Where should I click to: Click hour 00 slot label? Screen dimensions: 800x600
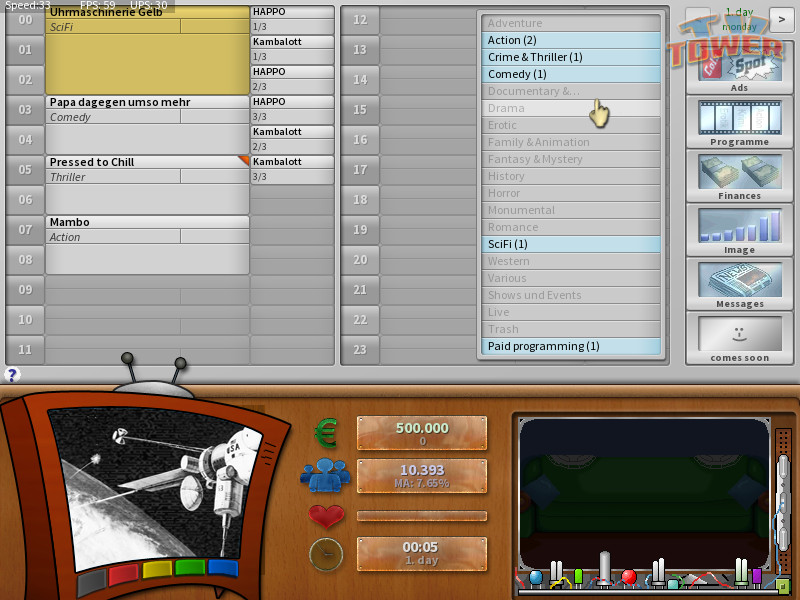click(25, 20)
